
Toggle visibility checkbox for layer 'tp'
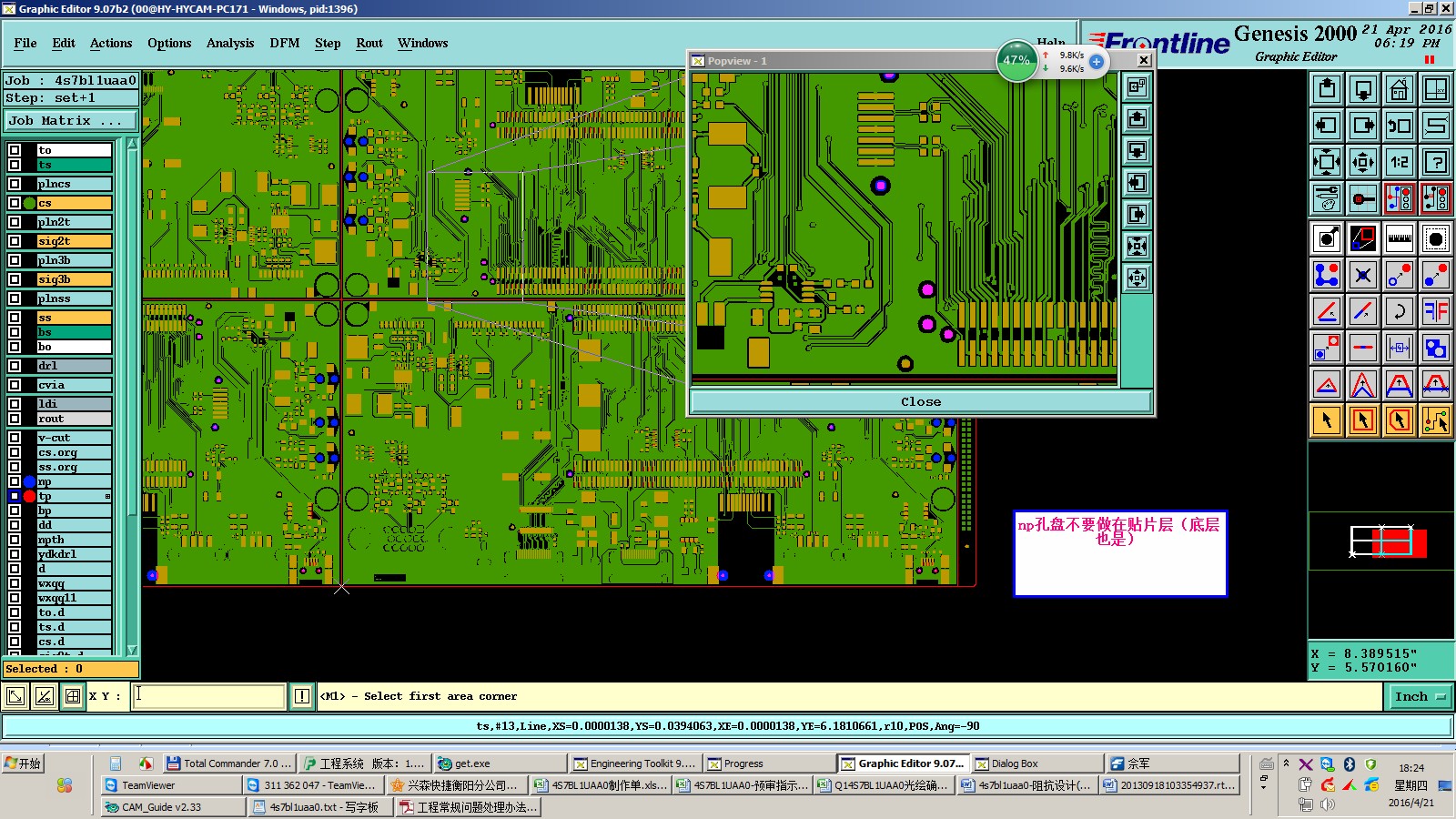click(x=15, y=496)
